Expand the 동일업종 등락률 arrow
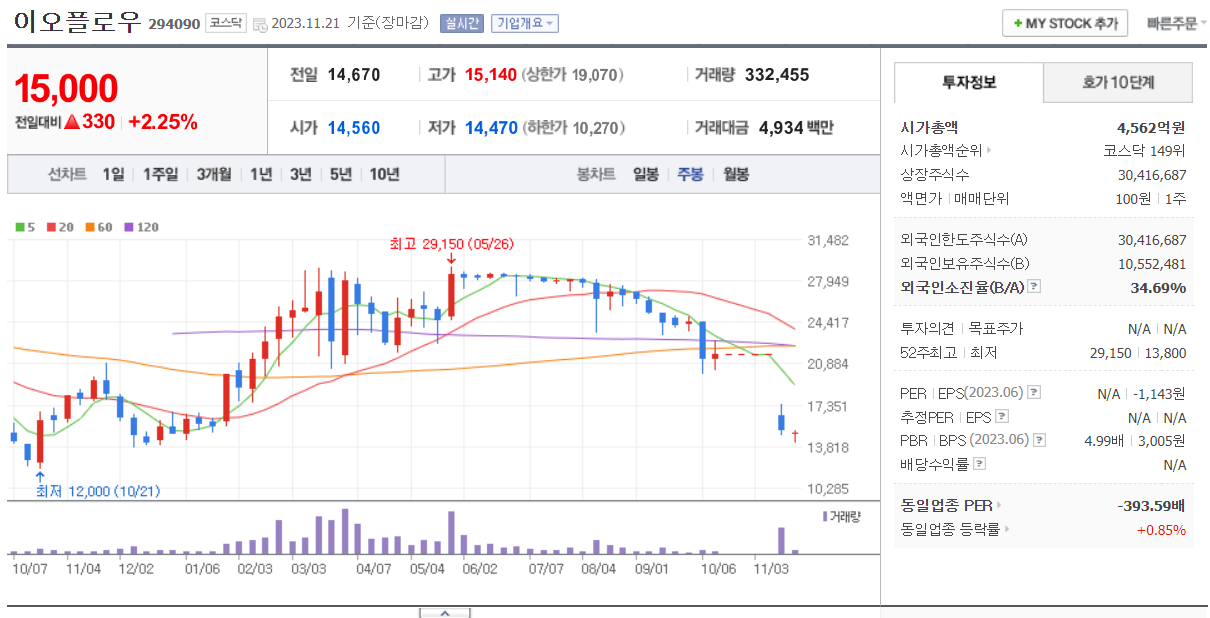Screen dimensions: 1210x618 [1006, 530]
